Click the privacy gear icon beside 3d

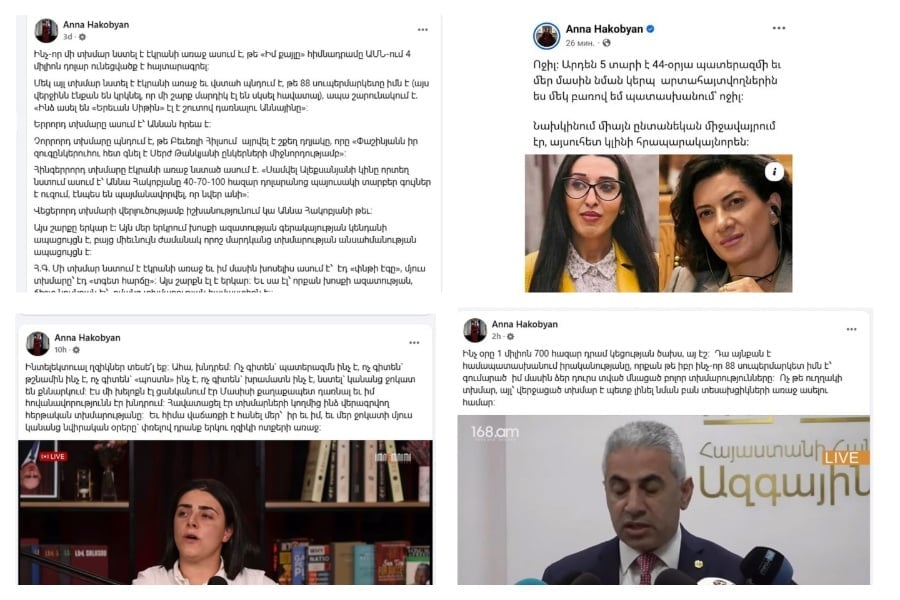(x=82, y=37)
